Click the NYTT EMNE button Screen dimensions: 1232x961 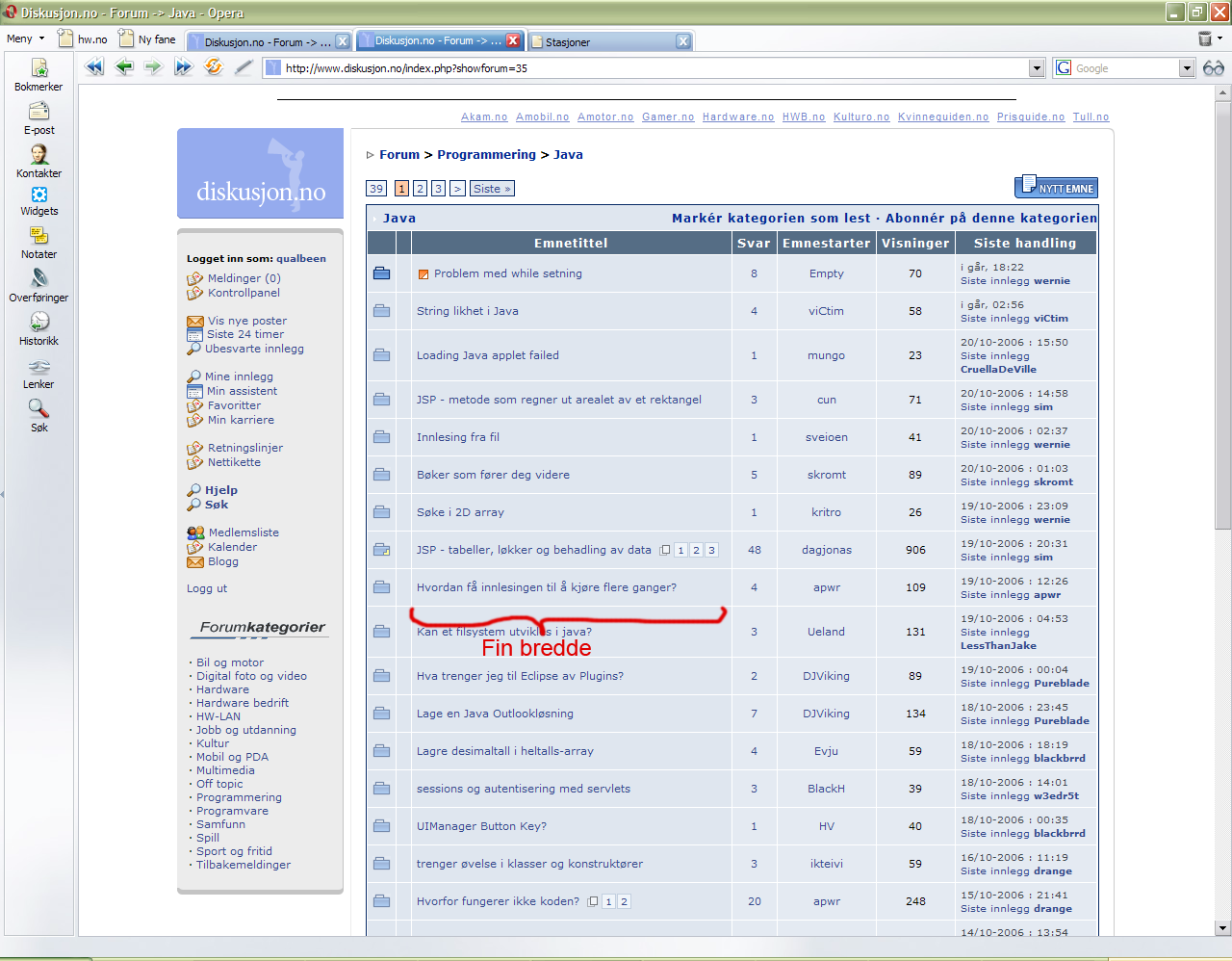(x=1056, y=188)
